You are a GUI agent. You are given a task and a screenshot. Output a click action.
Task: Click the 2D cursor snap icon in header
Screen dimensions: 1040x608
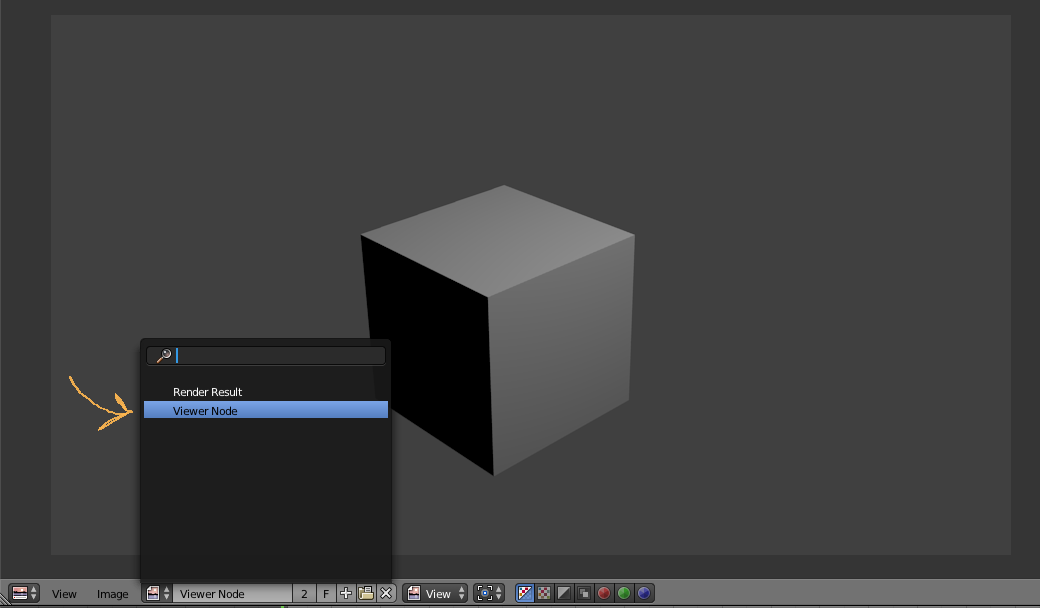point(486,593)
